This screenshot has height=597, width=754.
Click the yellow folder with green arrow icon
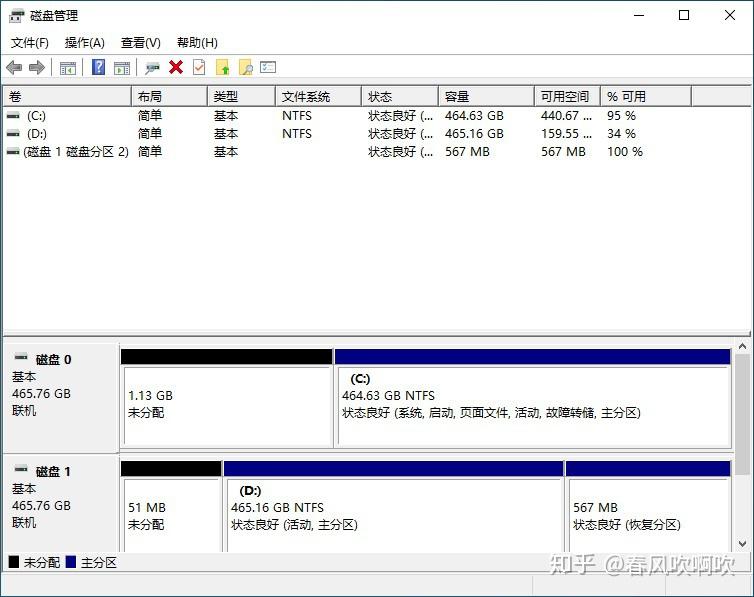click(x=223, y=67)
